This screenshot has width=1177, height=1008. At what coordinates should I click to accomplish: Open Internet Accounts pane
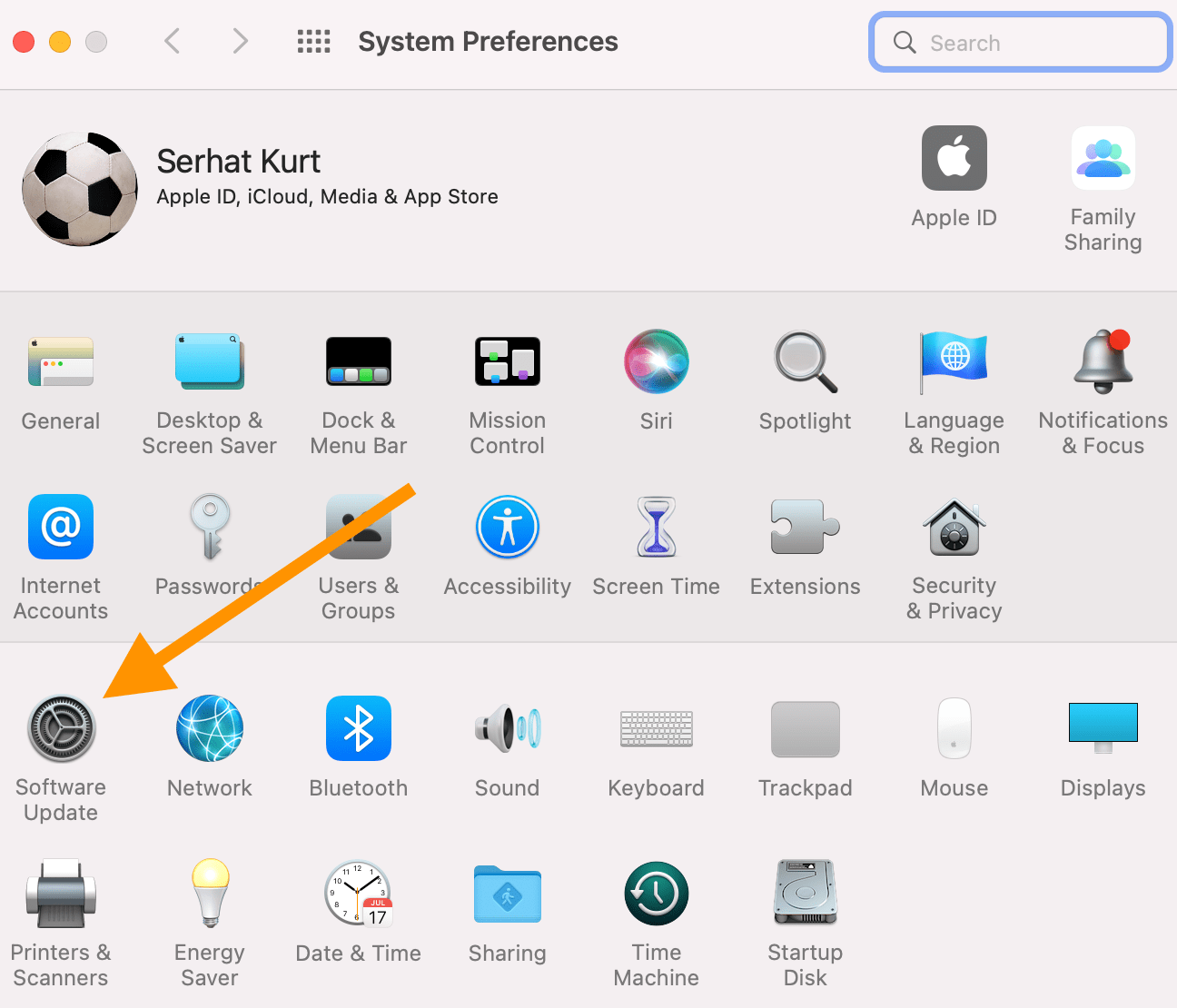pyautogui.click(x=61, y=527)
